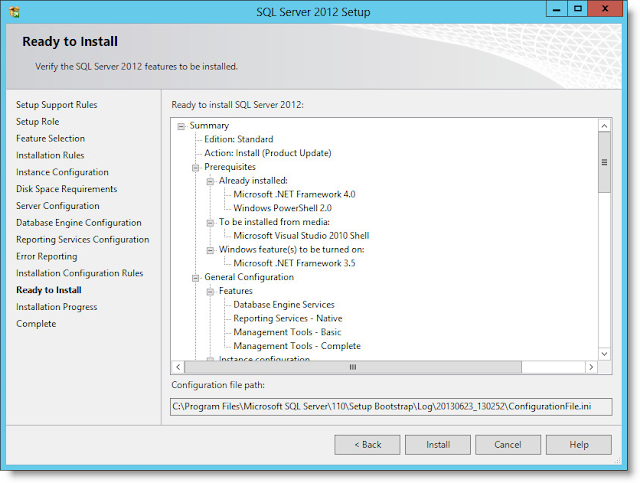
Task: Select the Database Engine Configuration step
Action: [x=79, y=223]
